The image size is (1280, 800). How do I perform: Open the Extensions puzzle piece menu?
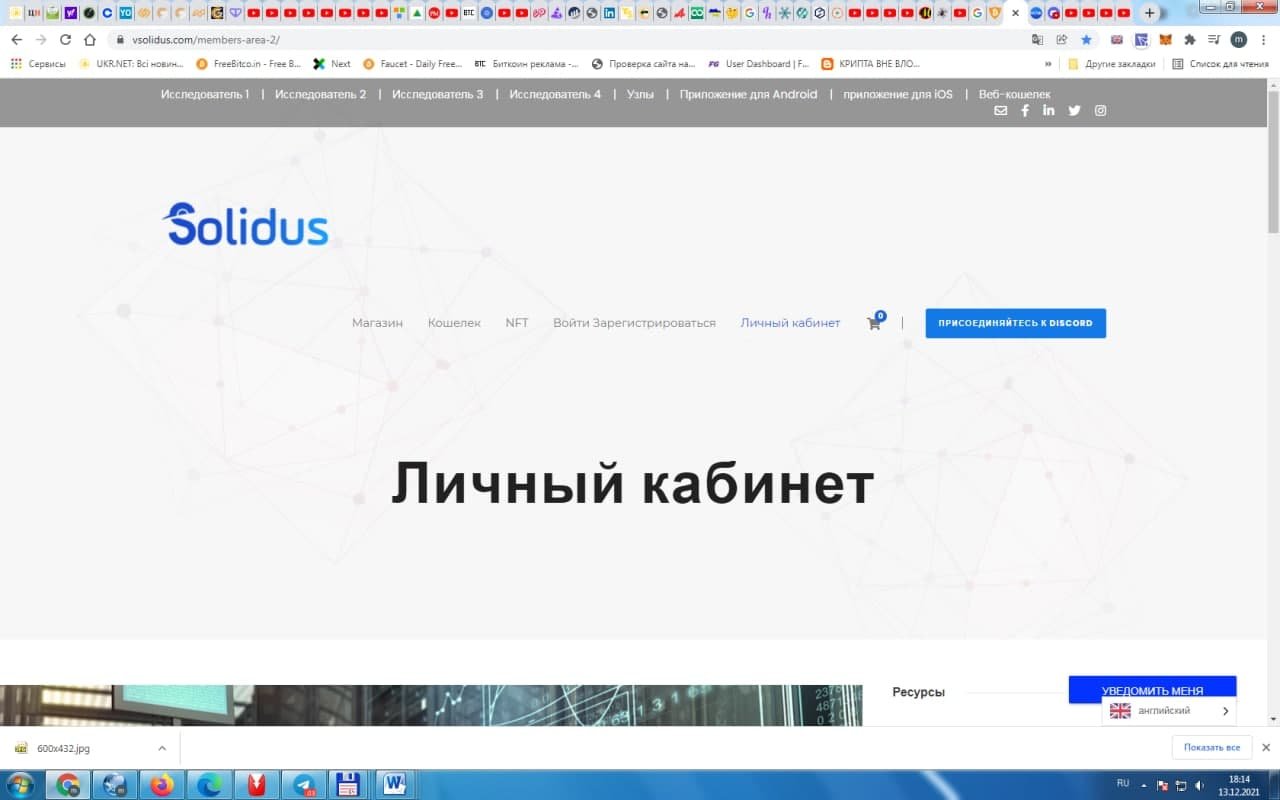click(x=1189, y=40)
